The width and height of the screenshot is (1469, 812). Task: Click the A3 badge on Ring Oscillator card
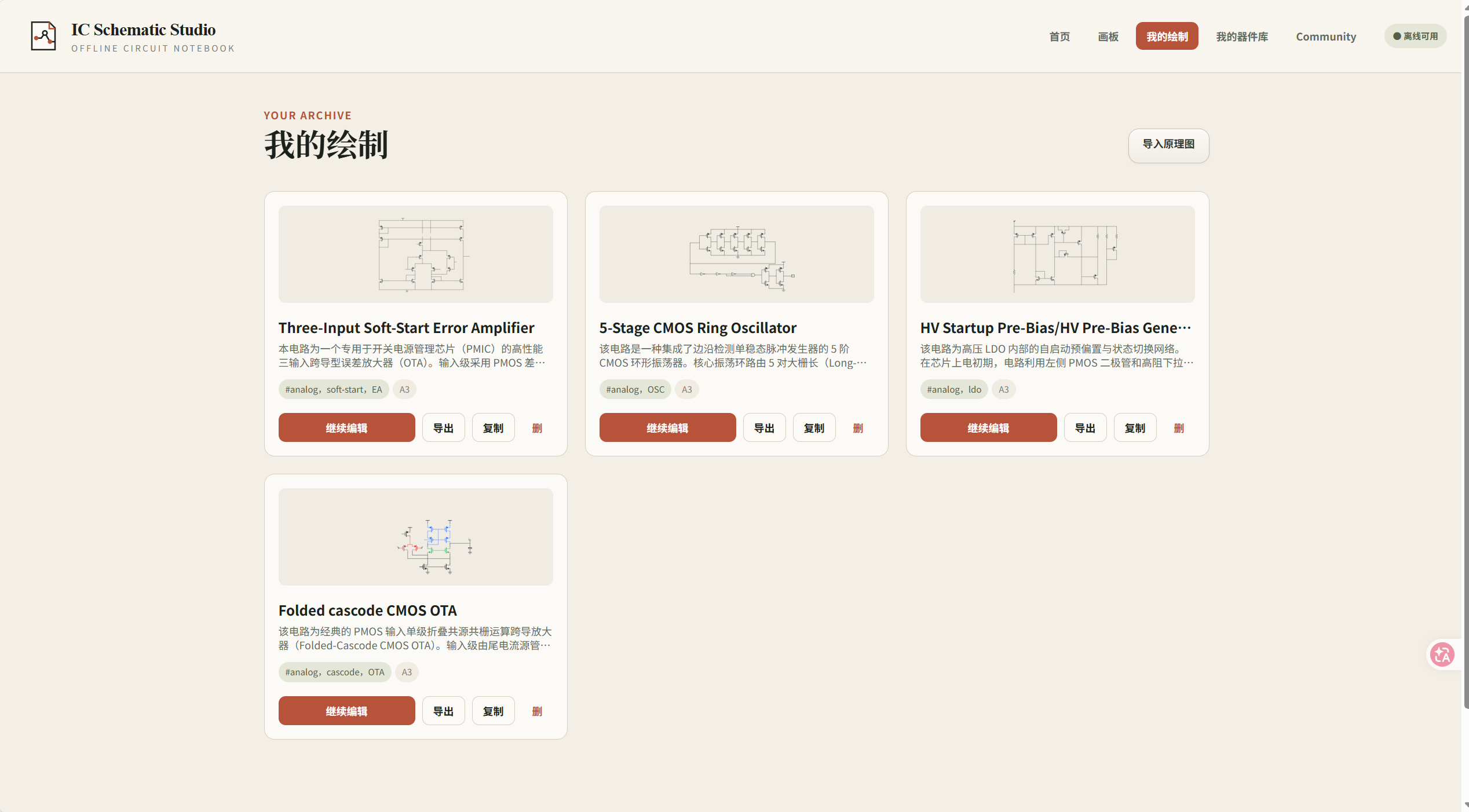tap(686, 390)
